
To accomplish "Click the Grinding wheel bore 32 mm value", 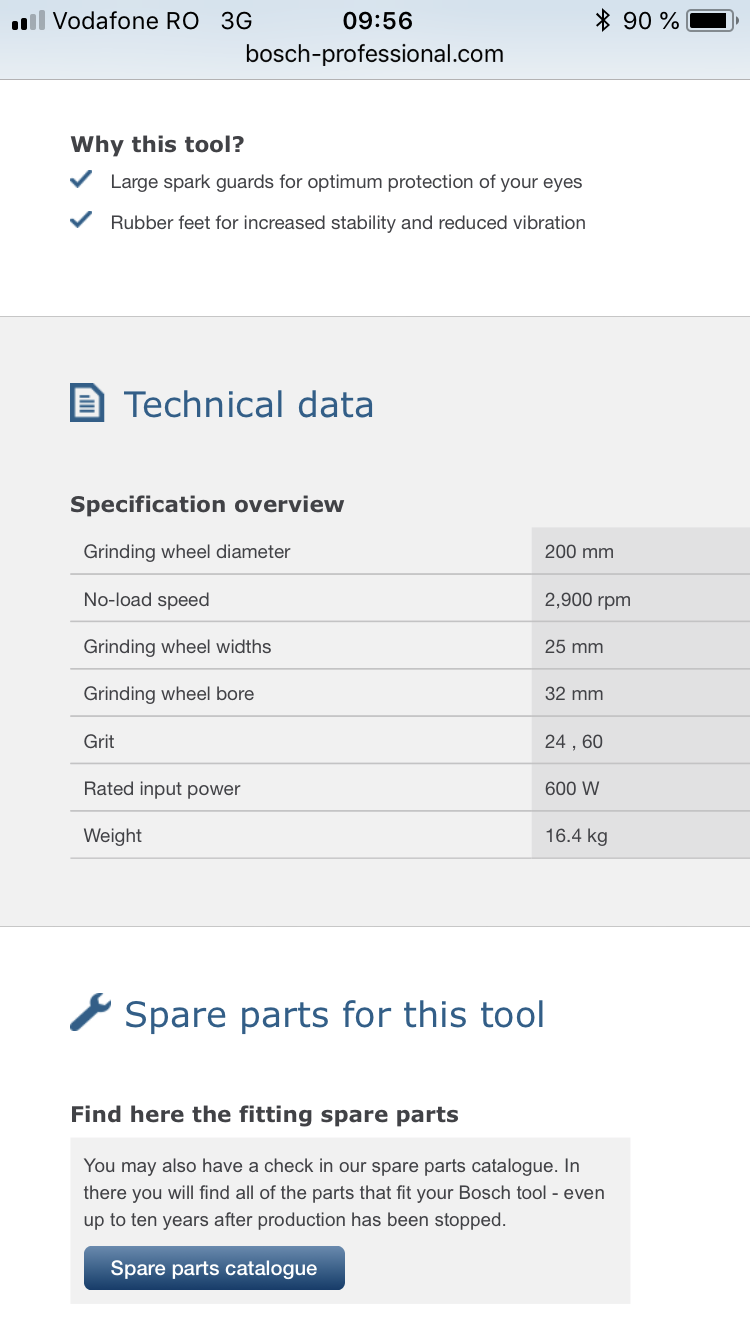I will coord(574,693).
